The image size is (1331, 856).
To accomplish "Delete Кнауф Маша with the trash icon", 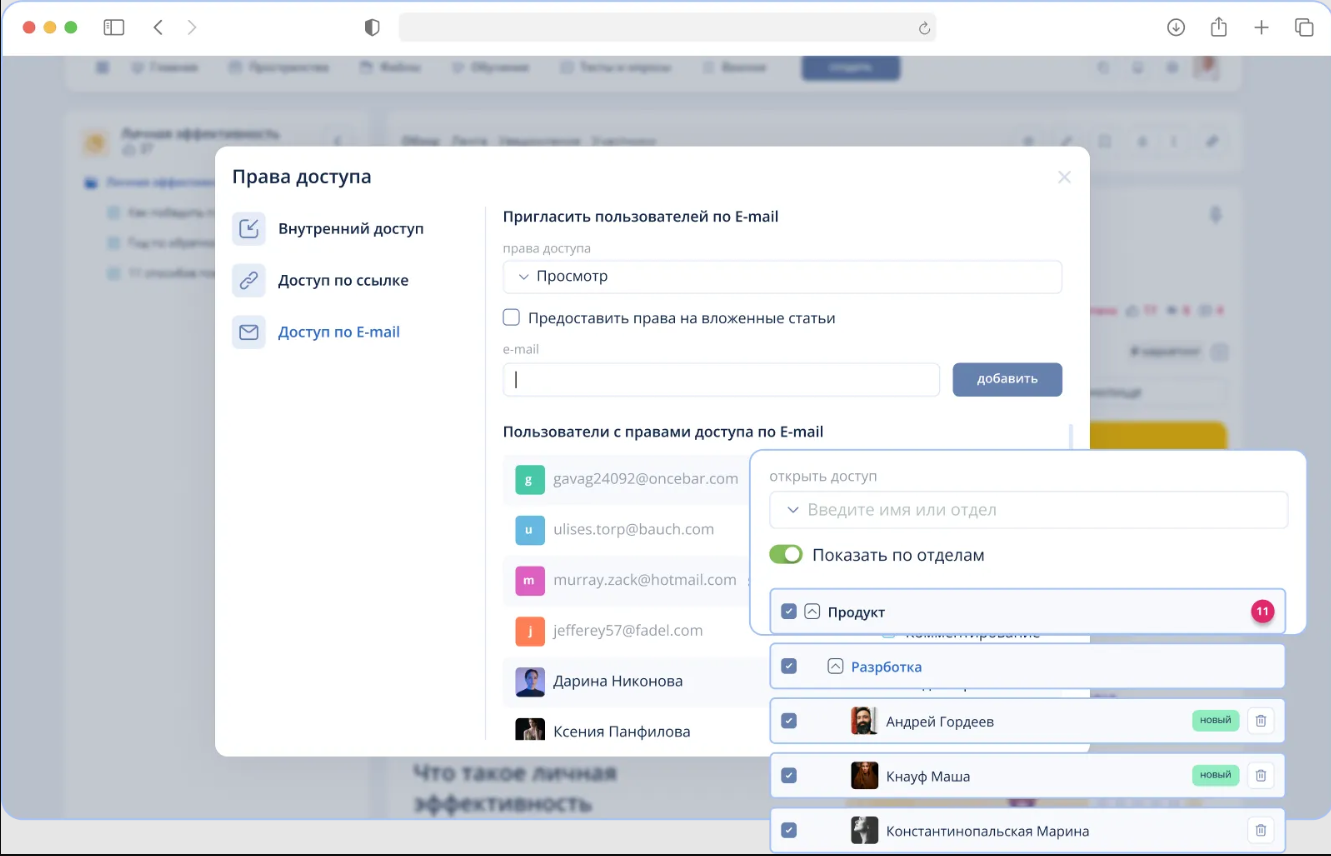I will click(x=1261, y=775).
